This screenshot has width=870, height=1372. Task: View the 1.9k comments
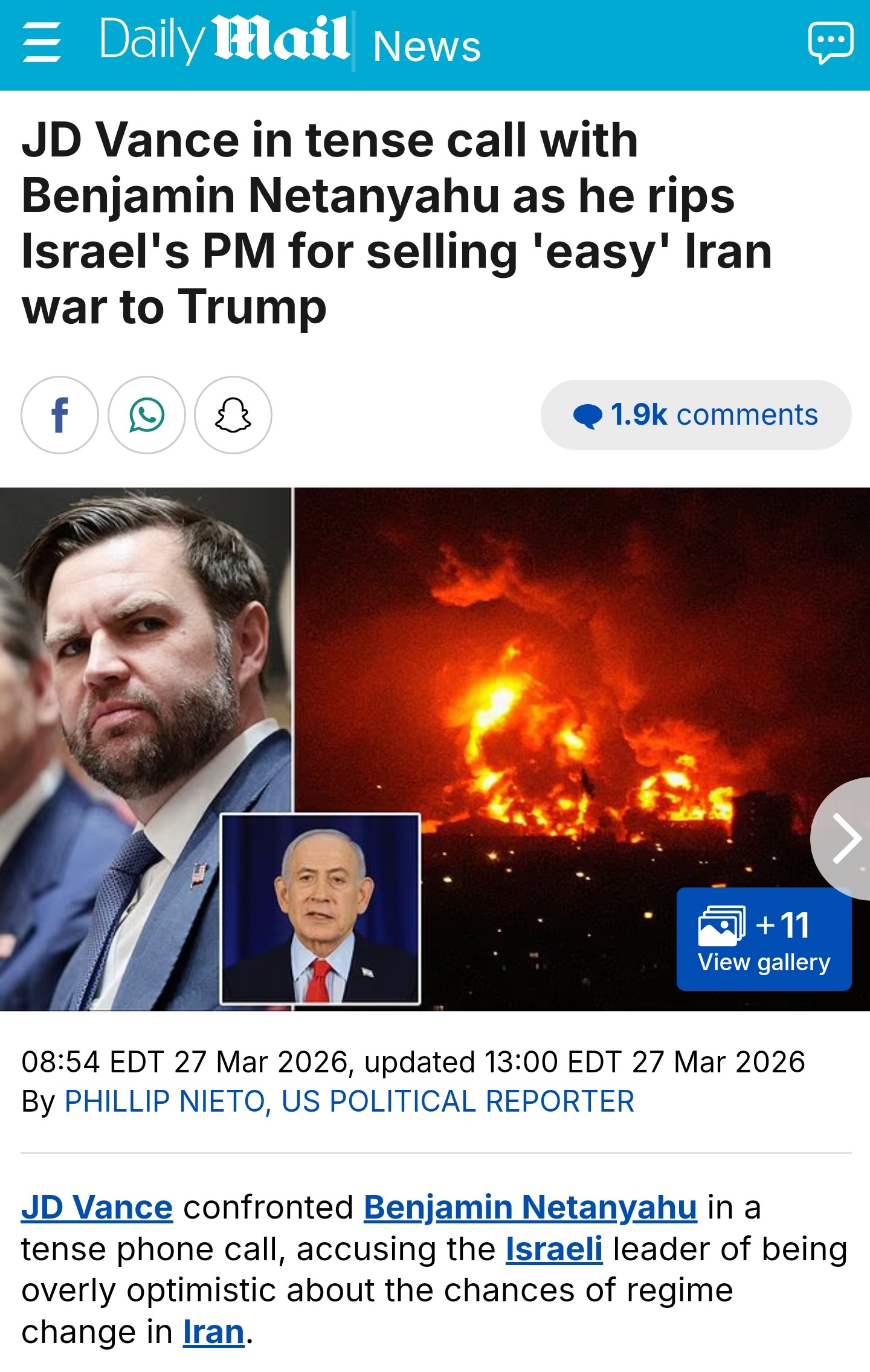point(696,415)
